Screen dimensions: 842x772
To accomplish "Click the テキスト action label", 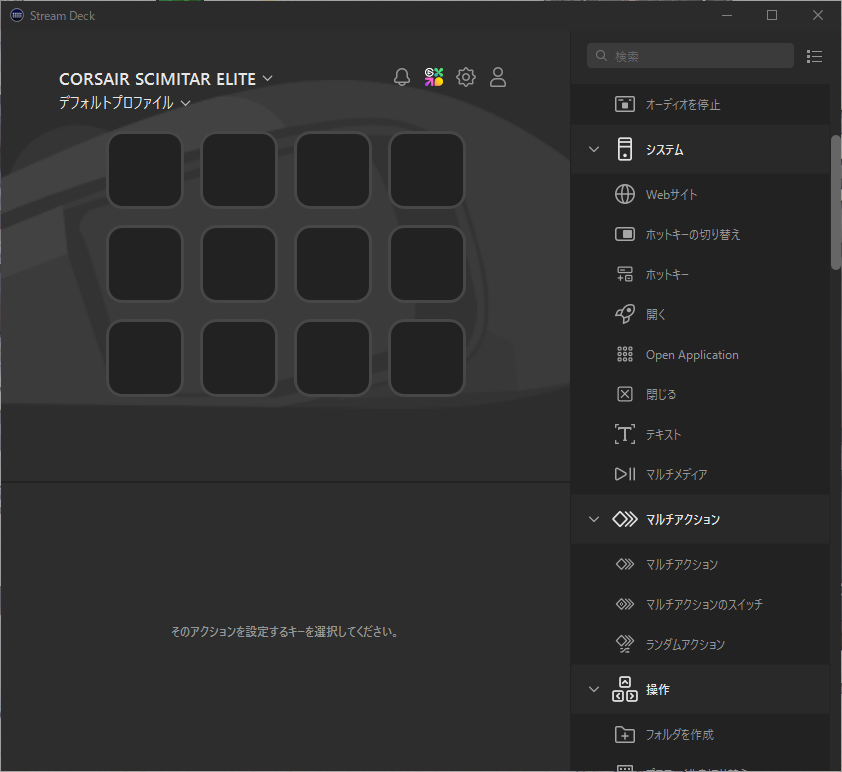I will [x=663, y=434].
